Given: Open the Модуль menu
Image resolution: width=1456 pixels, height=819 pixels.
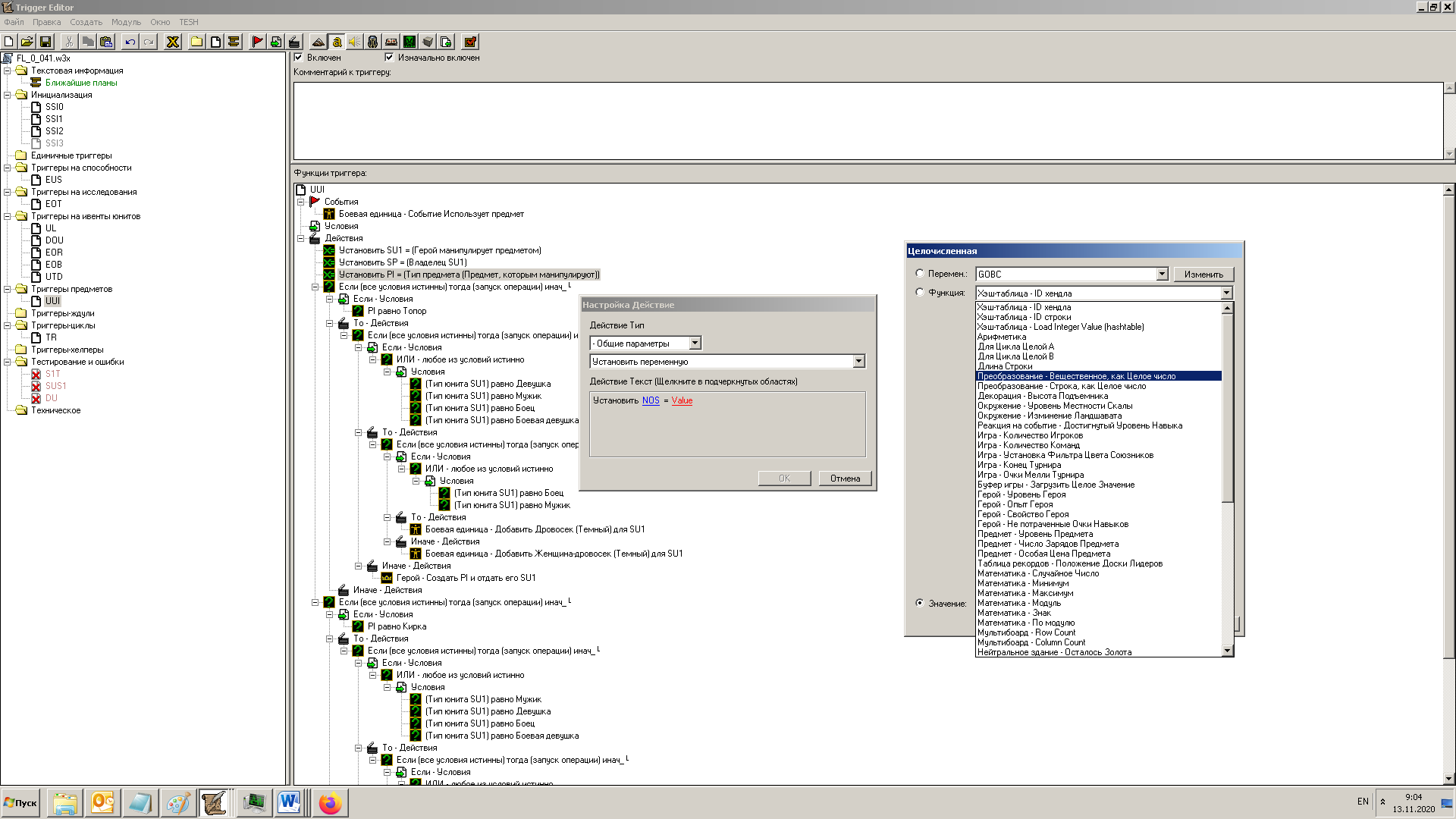Looking at the screenshot, I should tap(126, 22).
